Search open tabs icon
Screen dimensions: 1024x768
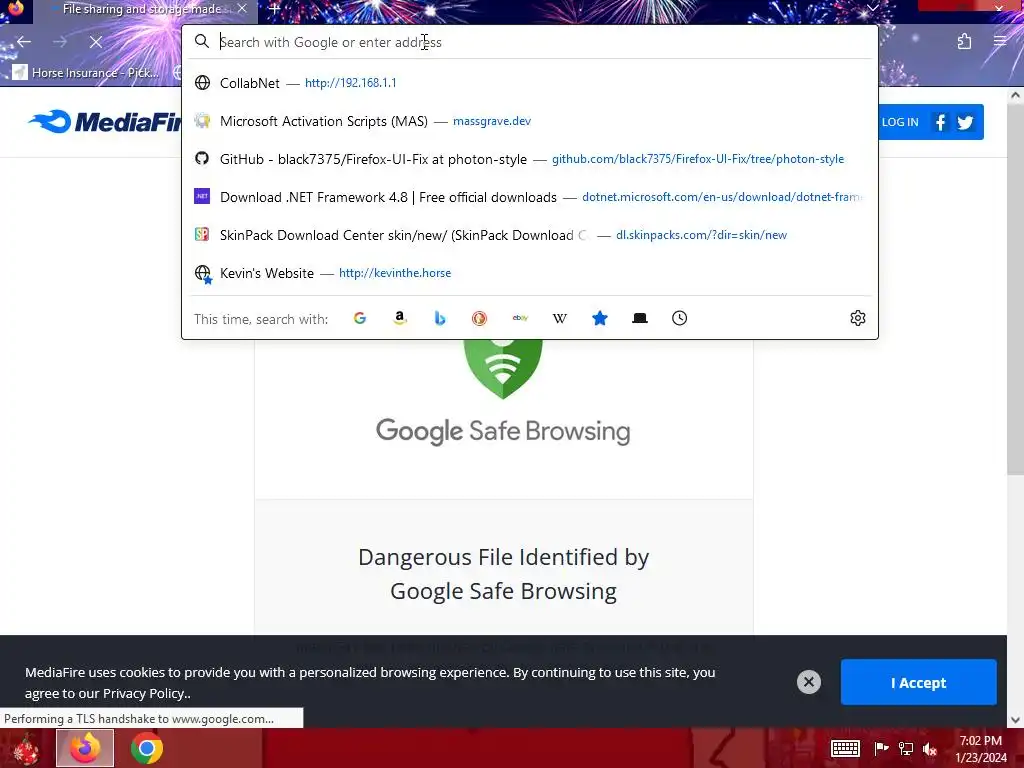[640, 318]
